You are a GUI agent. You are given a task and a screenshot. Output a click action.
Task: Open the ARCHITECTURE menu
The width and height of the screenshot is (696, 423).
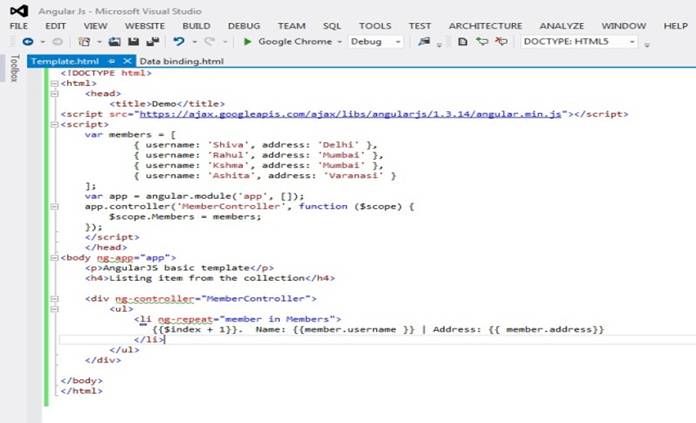click(x=485, y=26)
